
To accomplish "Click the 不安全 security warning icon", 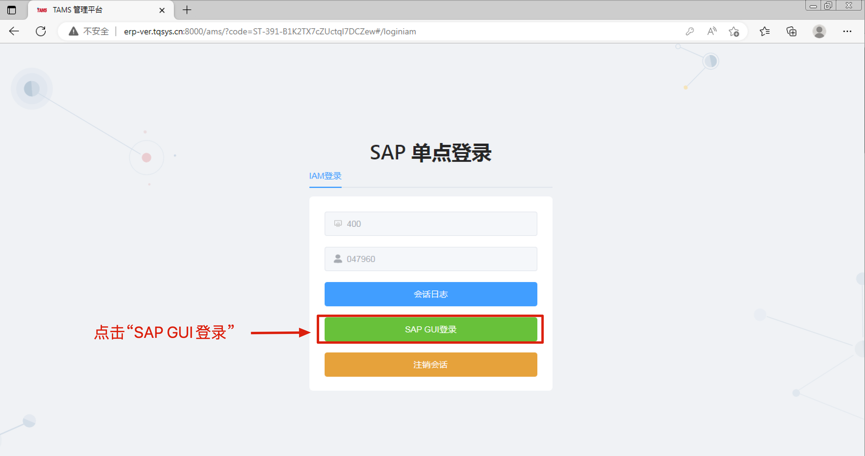I will tap(73, 31).
